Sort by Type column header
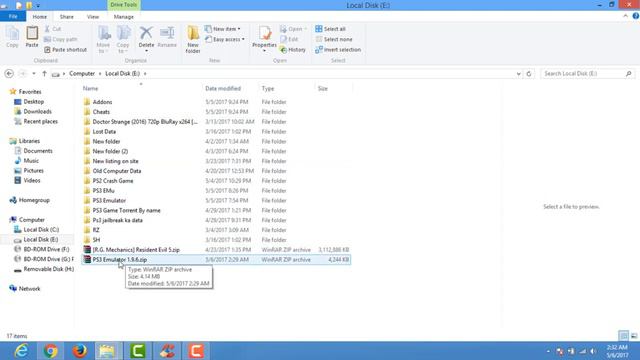This screenshot has height=360, width=640. [286, 88]
